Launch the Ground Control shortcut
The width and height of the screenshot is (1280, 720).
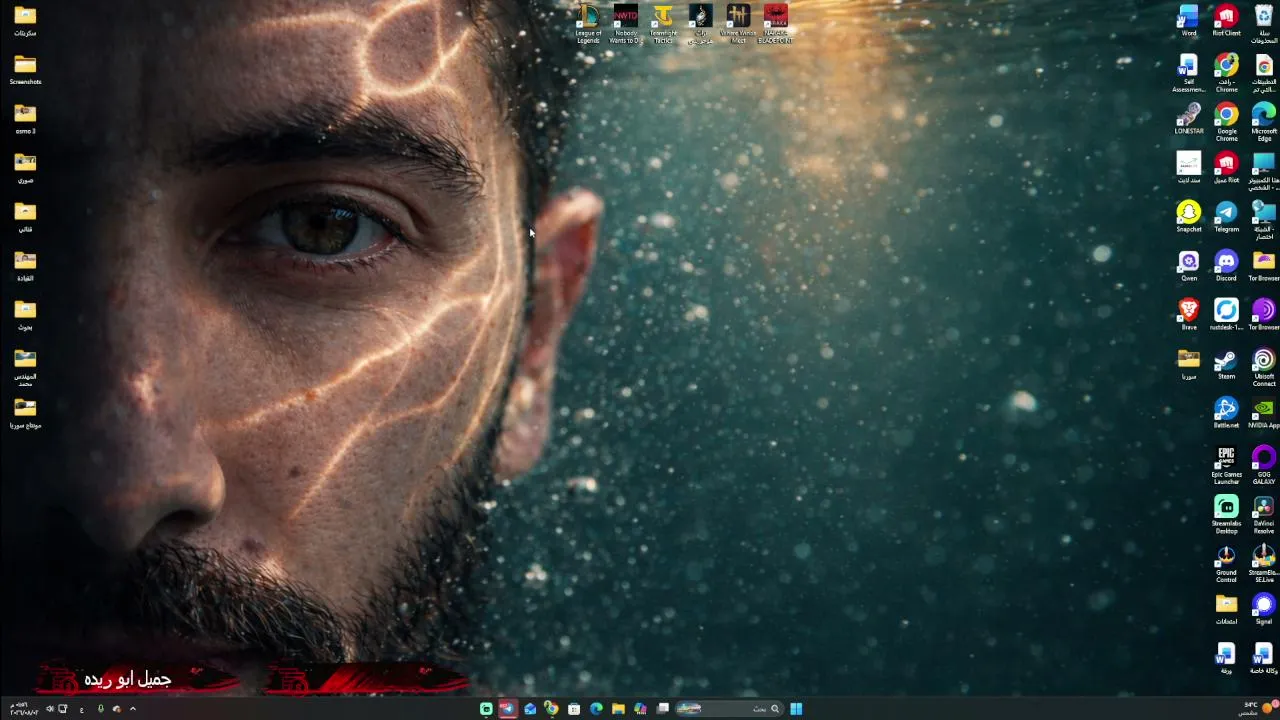coord(1226,563)
